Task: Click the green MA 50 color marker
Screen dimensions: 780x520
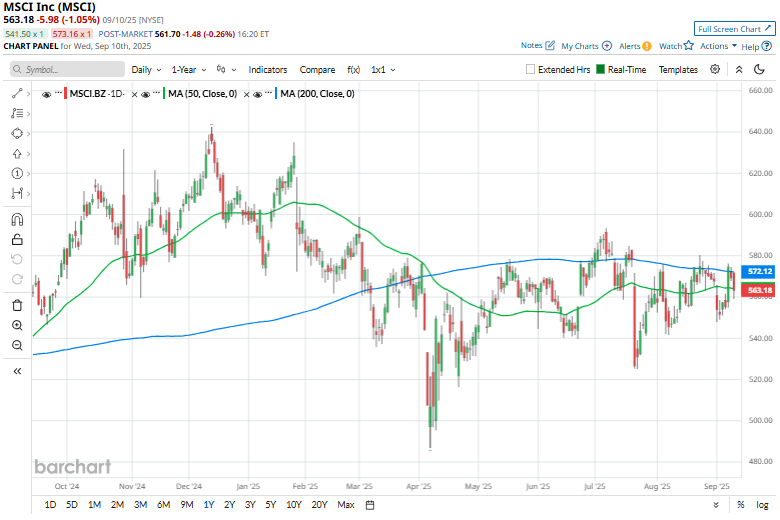Action: pos(164,94)
